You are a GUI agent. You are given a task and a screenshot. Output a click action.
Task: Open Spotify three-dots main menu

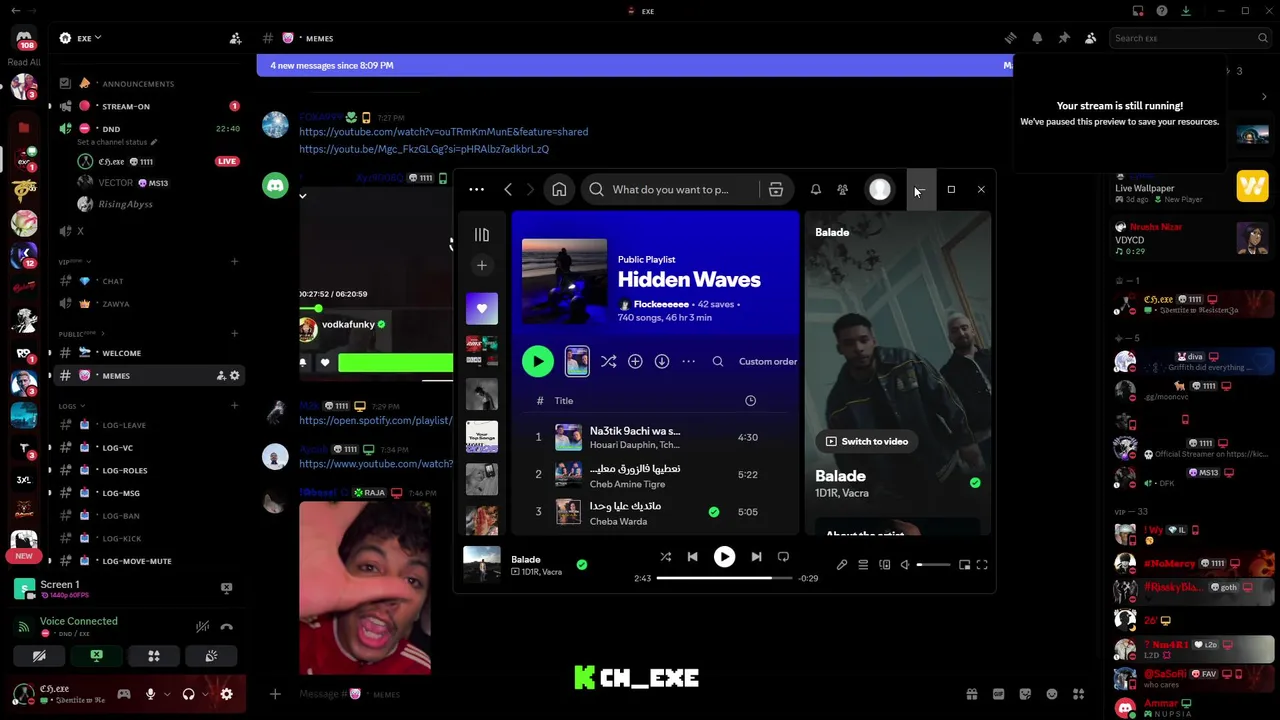click(x=477, y=190)
